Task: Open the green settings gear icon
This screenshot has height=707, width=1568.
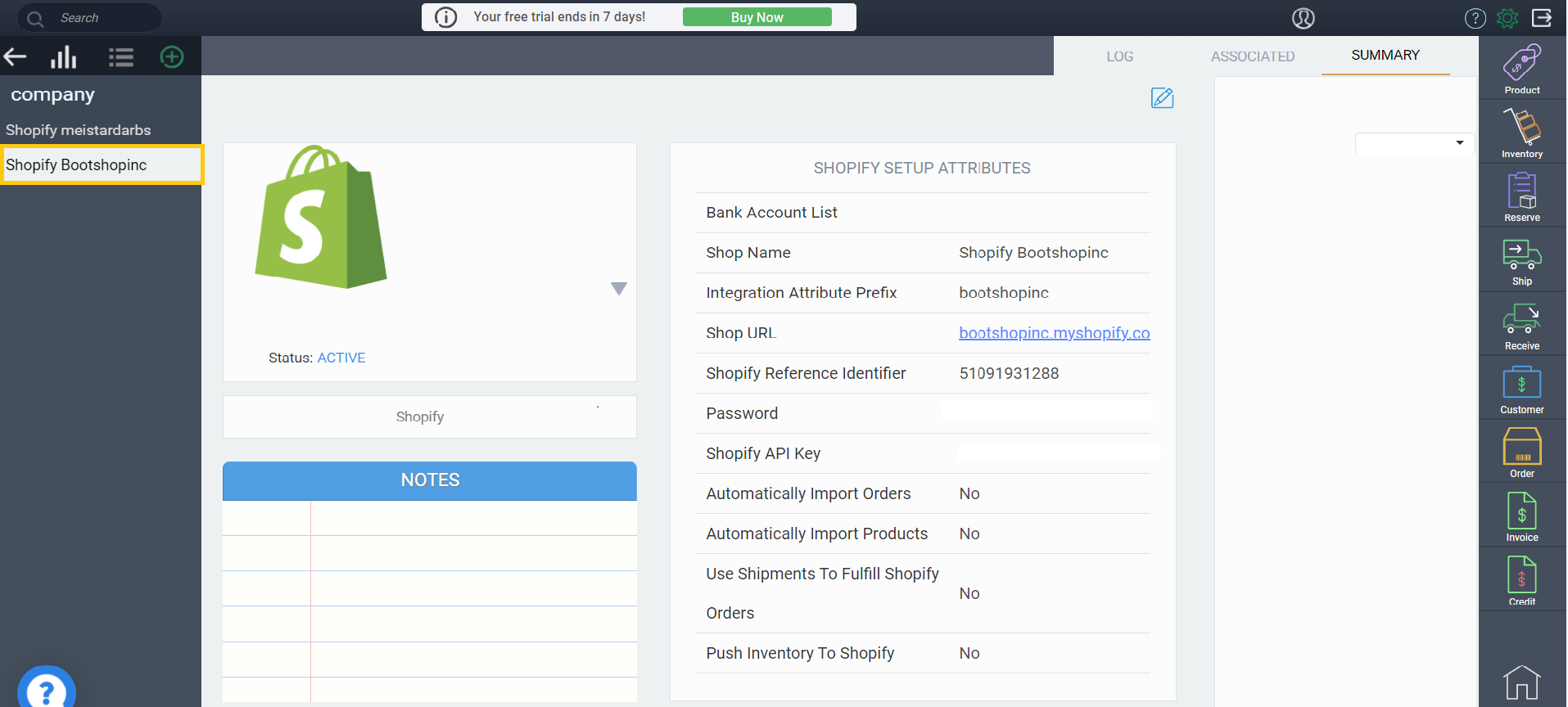Action: tap(1507, 18)
